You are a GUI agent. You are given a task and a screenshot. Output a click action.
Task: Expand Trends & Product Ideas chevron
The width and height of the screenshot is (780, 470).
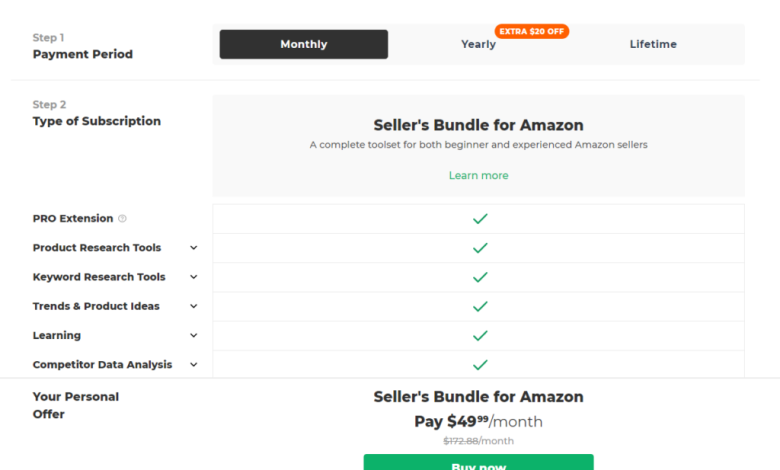coord(194,306)
